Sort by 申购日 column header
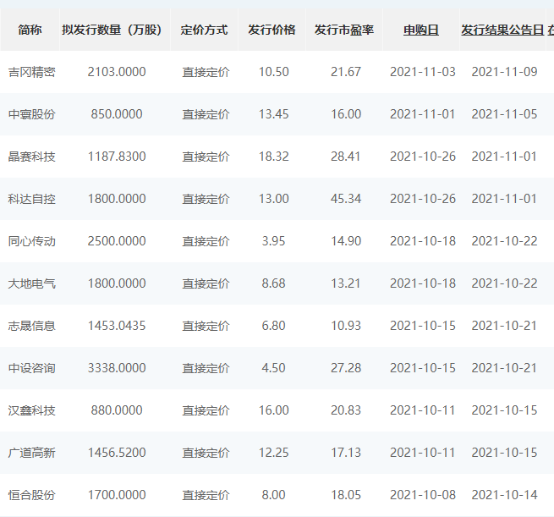554x517 pixels. [421, 30]
